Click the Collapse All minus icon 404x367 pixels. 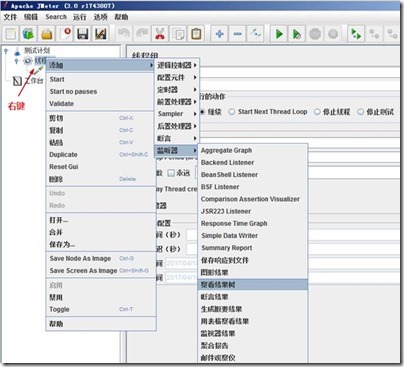point(238,34)
